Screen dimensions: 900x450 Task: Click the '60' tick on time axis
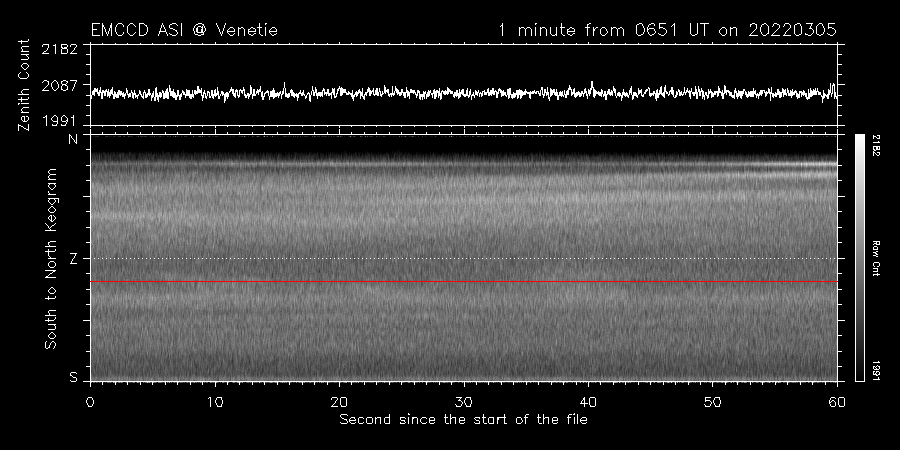tap(837, 402)
